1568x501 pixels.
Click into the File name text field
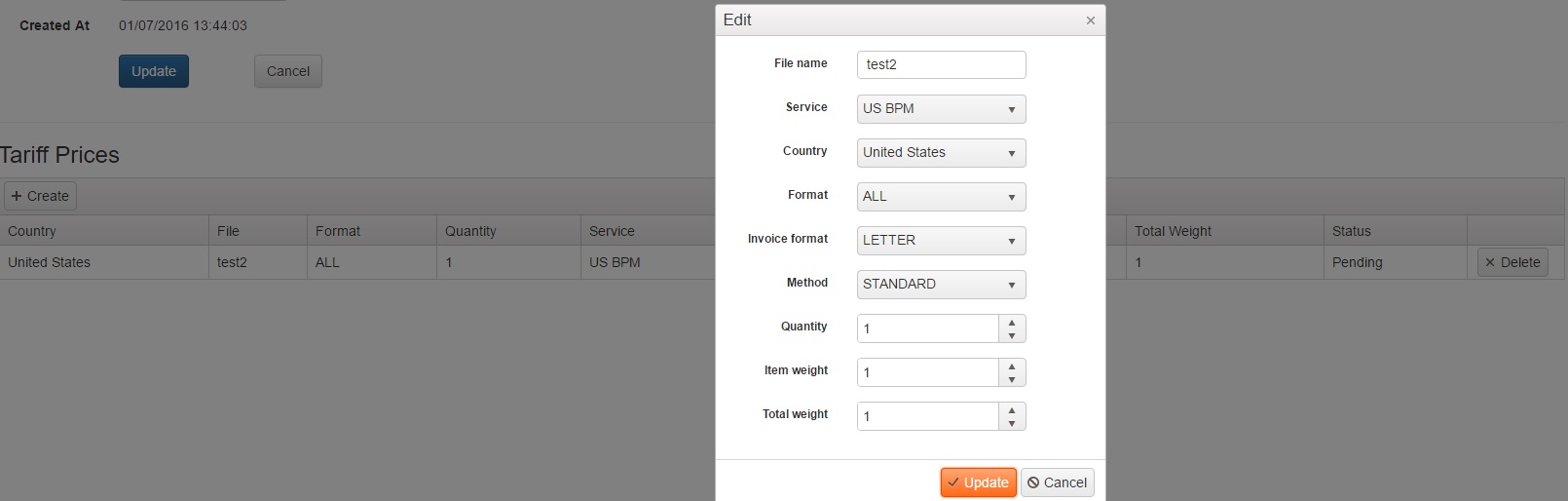pyautogui.click(x=941, y=64)
